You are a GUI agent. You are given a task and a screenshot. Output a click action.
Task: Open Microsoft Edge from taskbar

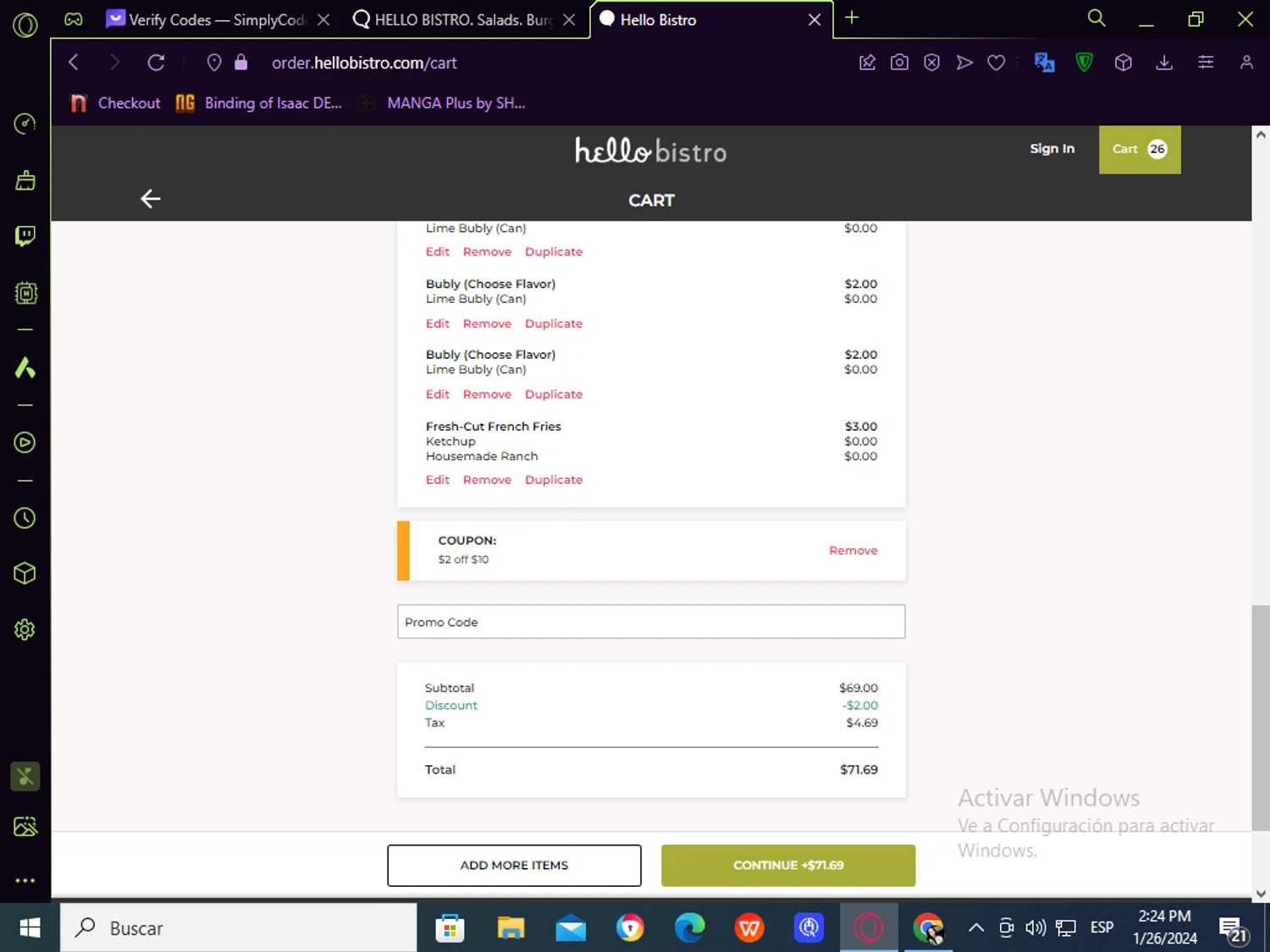pos(689,928)
